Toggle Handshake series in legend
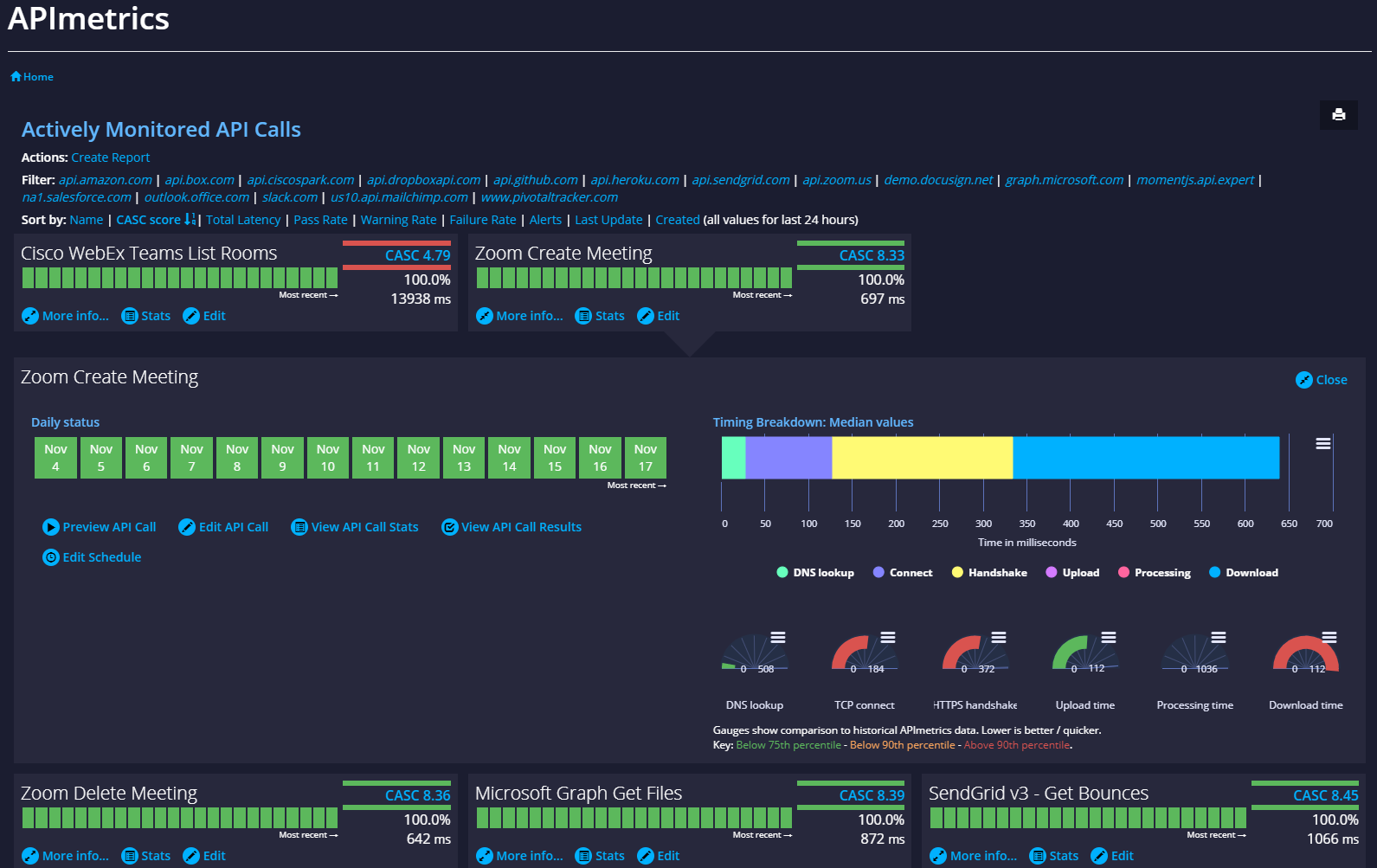Viewport: 1377px width, 868px height. pyautogui.click(x=989, y=573)
